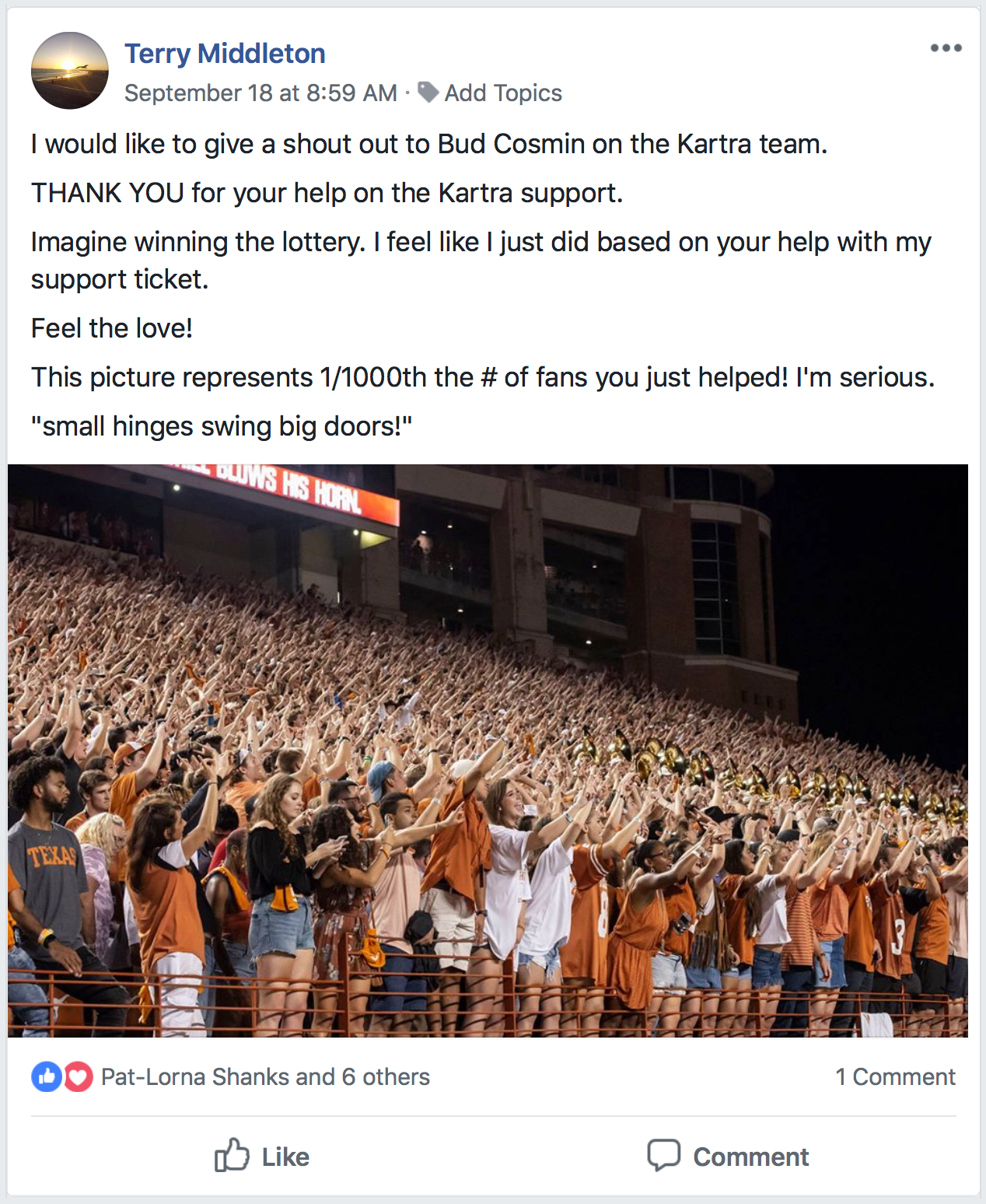Click the tag icon beside Add Topics
986x1204 pixels.
point(428,93)
